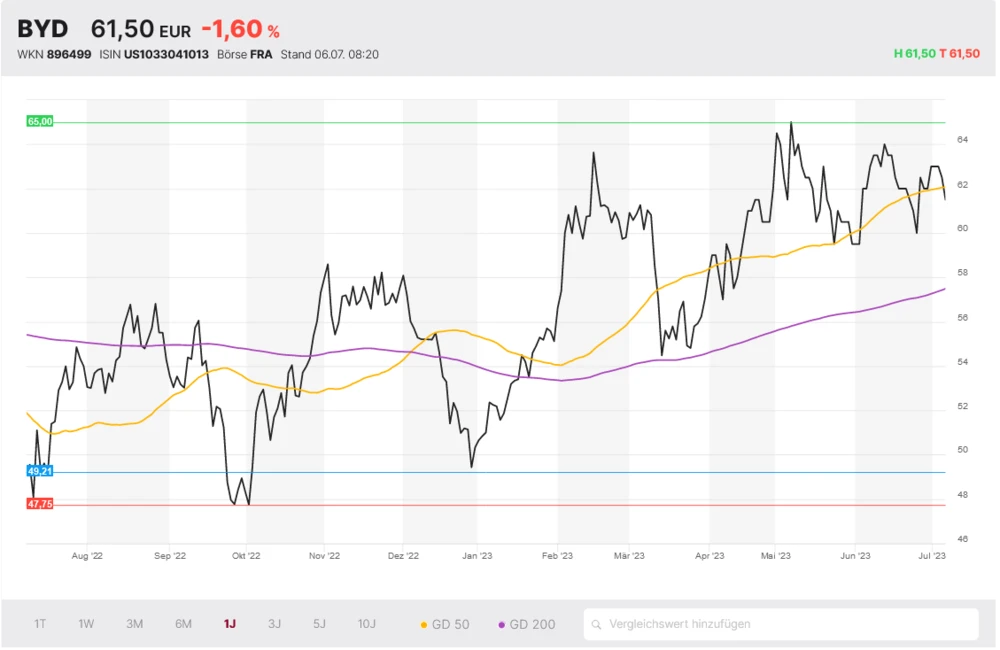Open the 3J three-year chart view
Screen dimensions: 1000x650
(x=274, y=623)
